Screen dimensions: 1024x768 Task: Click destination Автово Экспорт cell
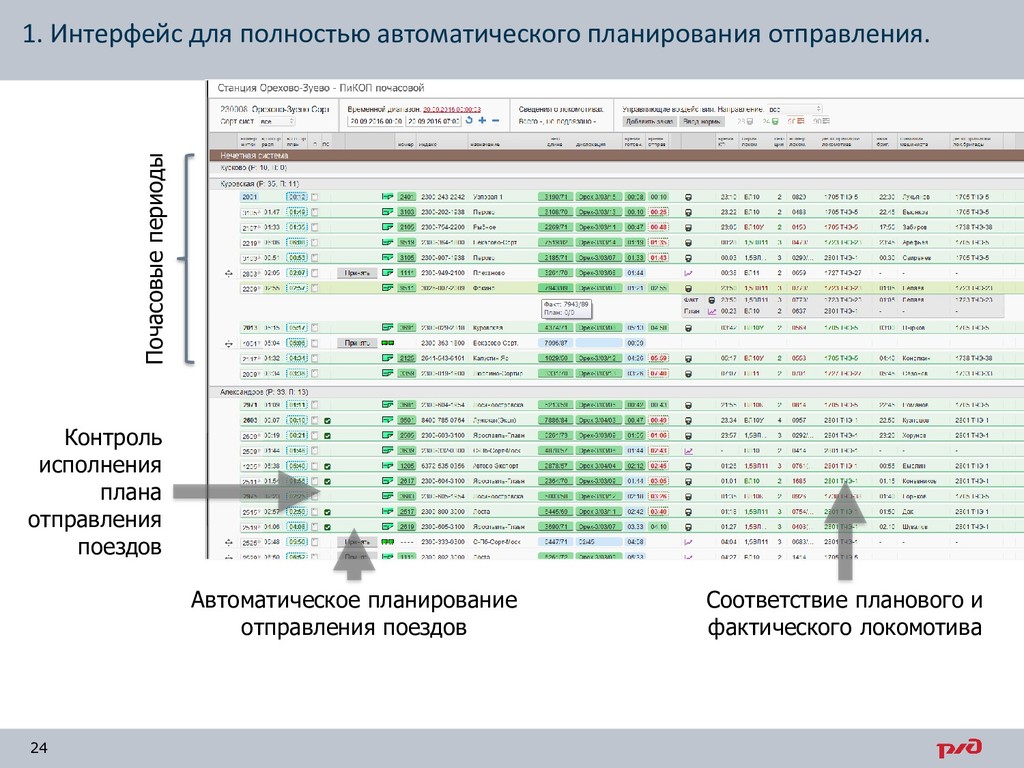click(x=496, y=466)
